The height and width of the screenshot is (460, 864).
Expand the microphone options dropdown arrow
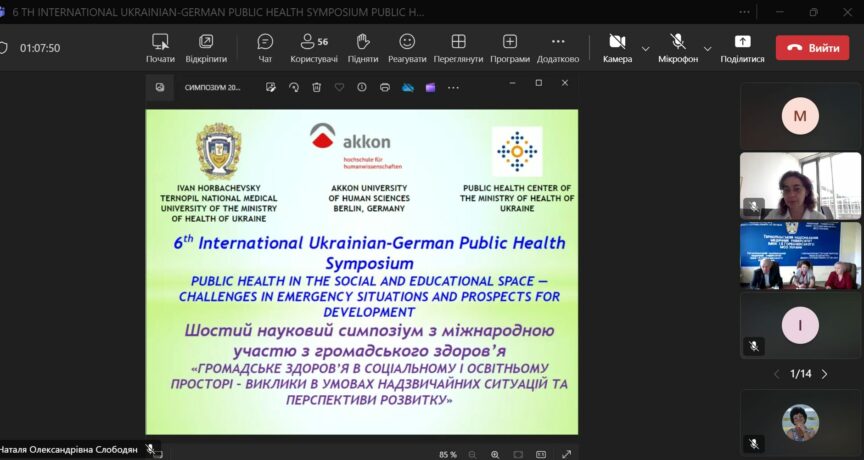pos(707,48)
